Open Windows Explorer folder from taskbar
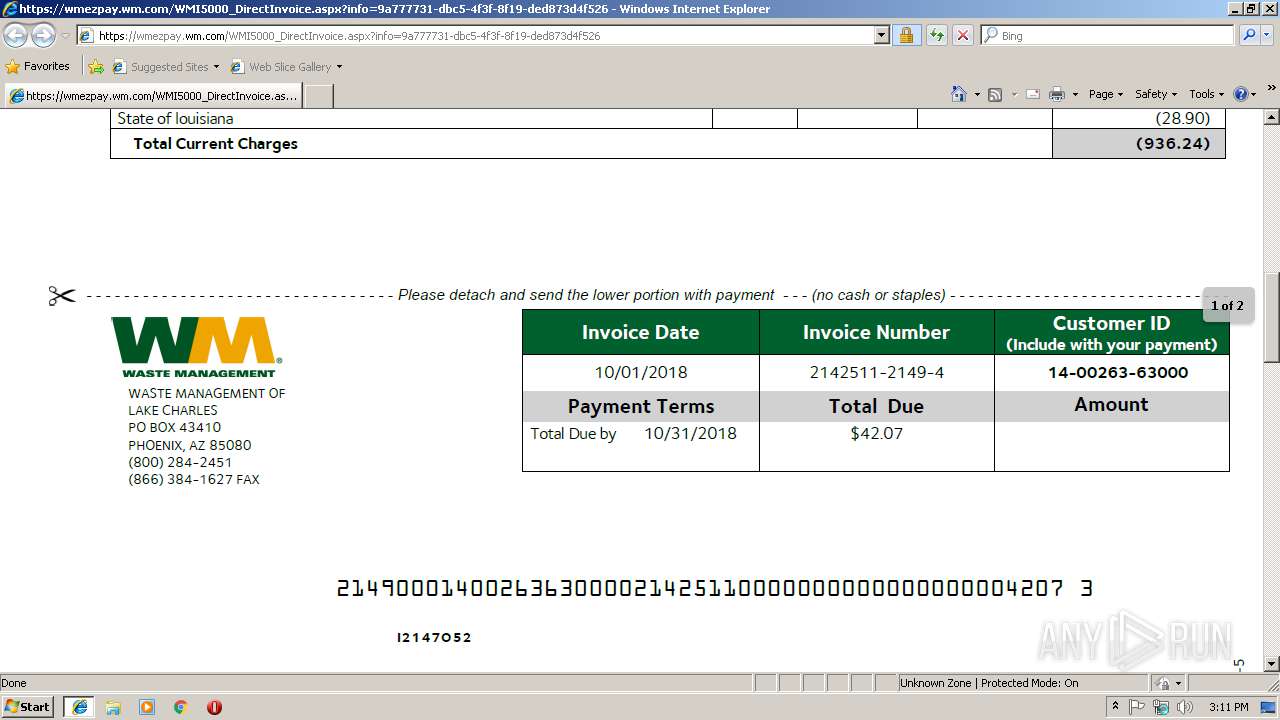Screen dimensions: 1280x720 tap(113, 707)
